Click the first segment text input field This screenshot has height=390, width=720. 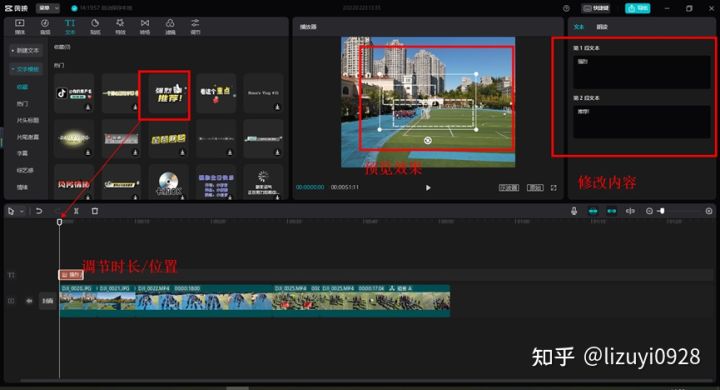tap(641, 72)
